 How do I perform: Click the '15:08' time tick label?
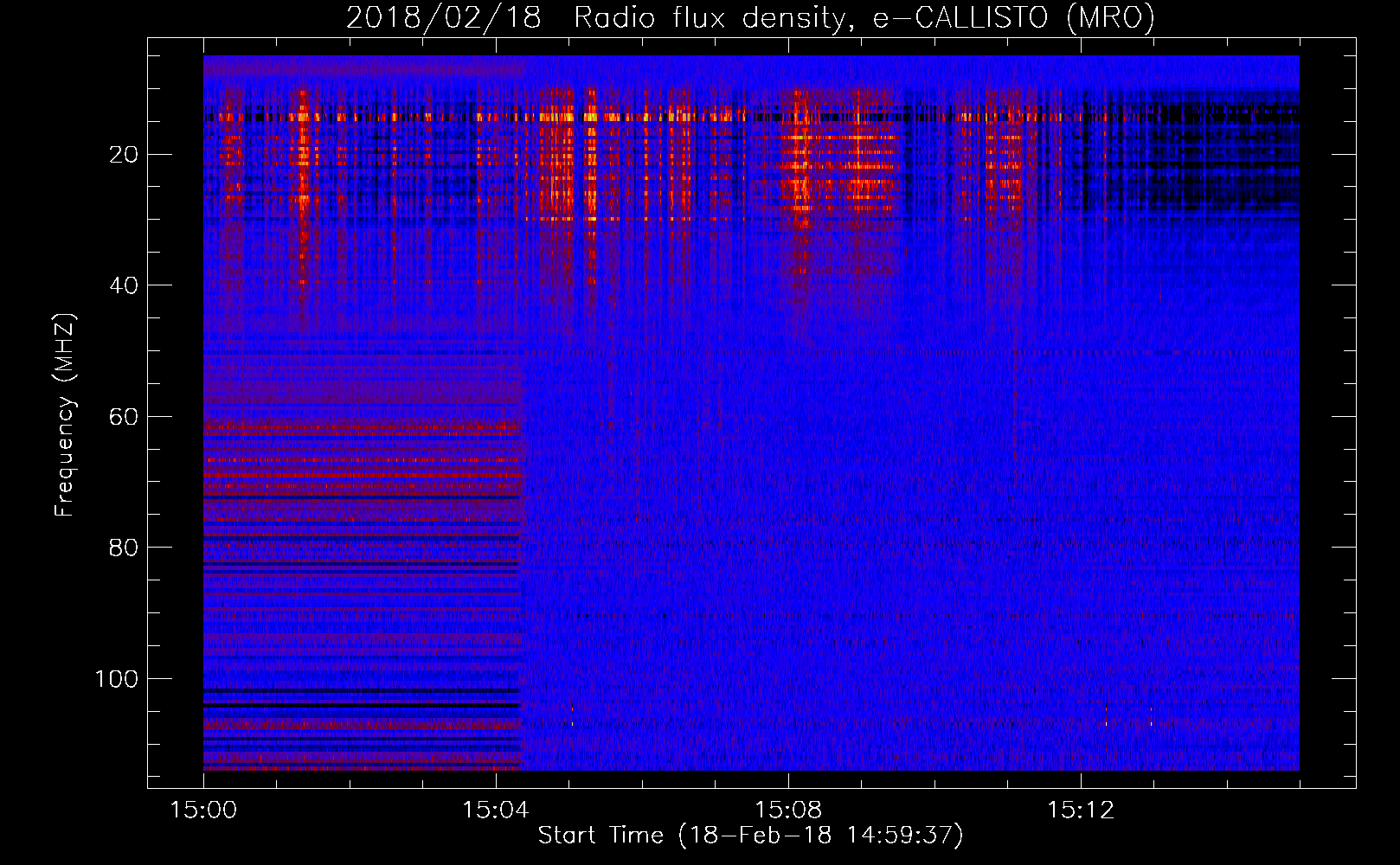[x=787, y=811]
